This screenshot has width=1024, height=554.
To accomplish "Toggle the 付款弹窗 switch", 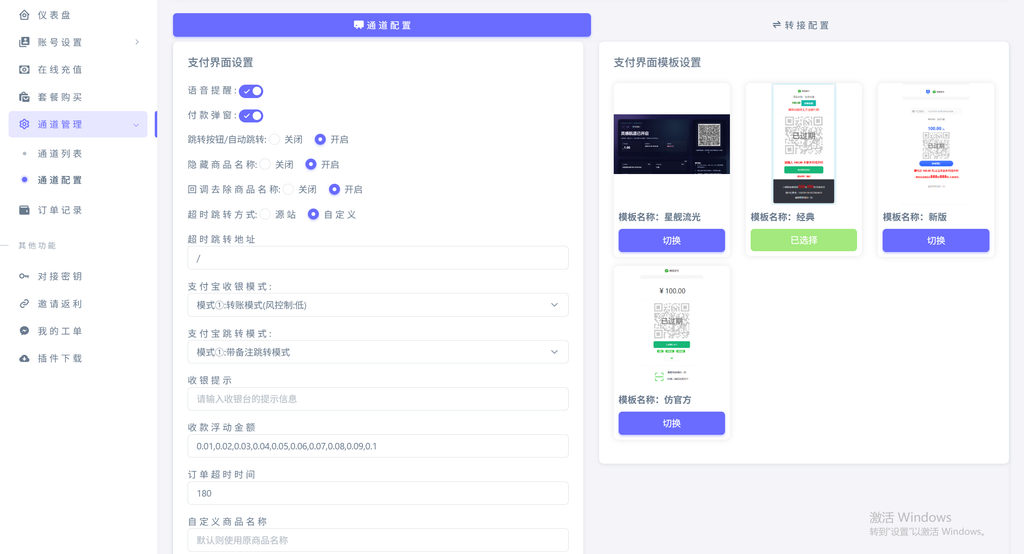I will coord(251,116).
